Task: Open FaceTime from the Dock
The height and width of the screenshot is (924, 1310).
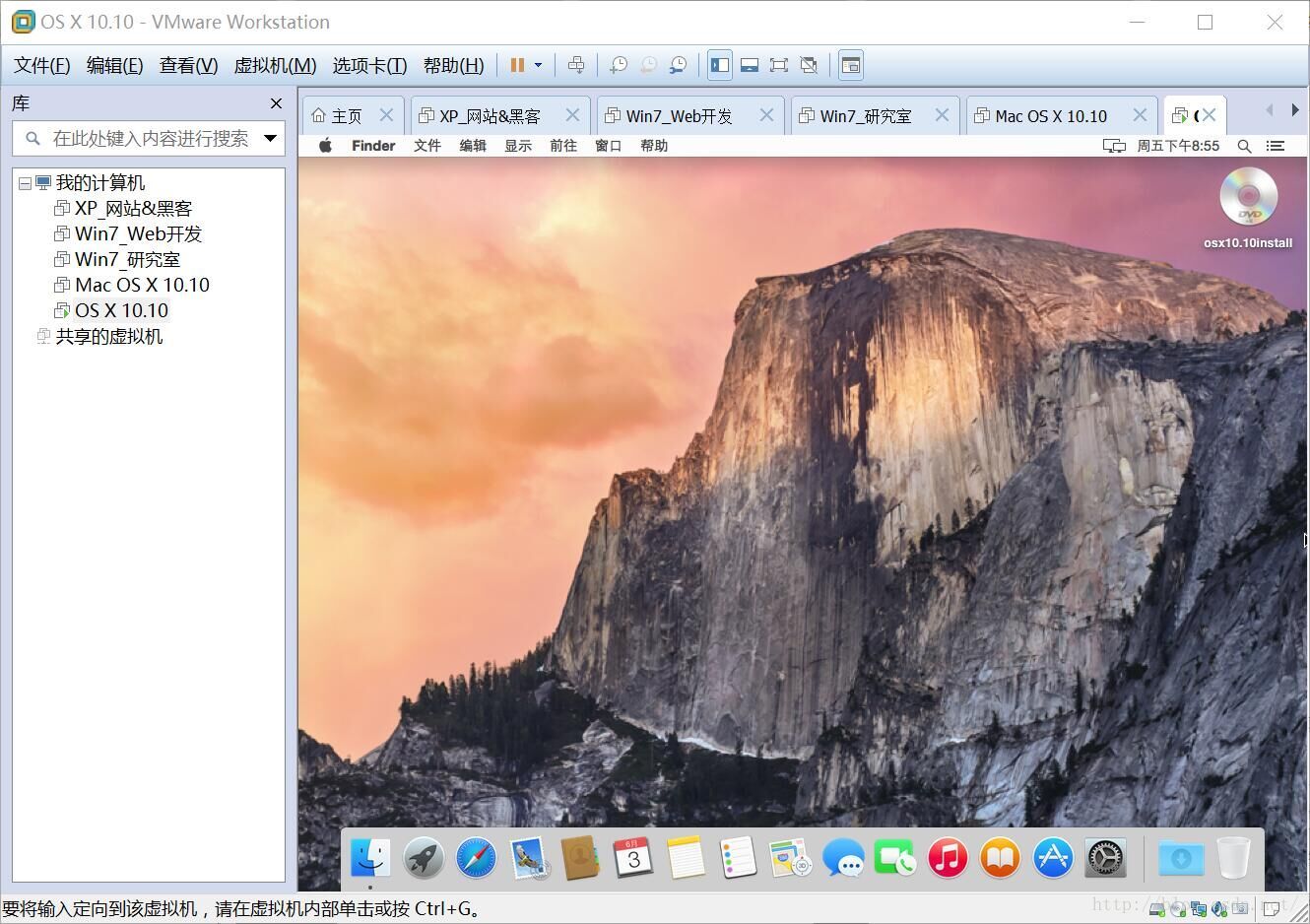Action: pyautogui.click(x=895, y=858)
